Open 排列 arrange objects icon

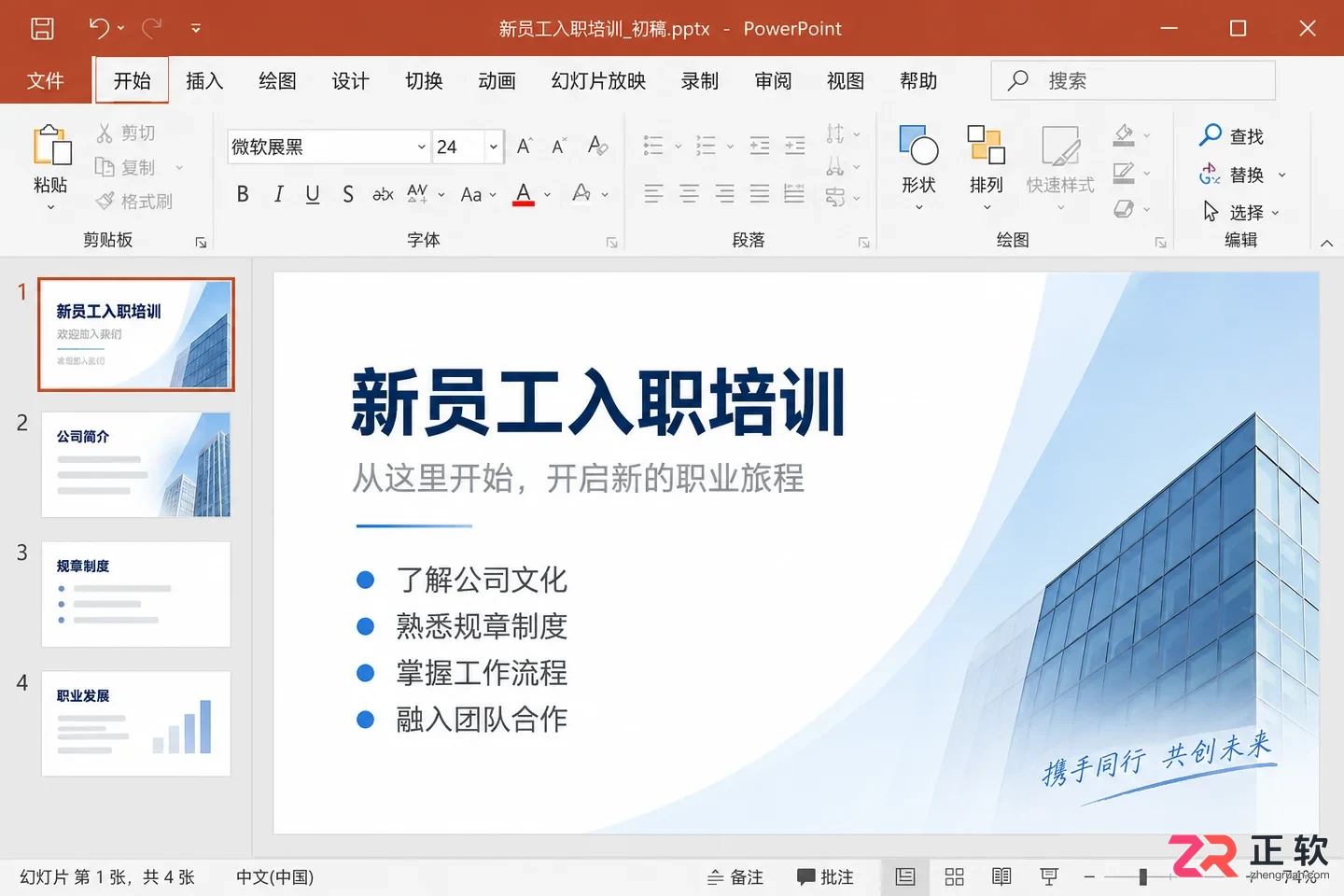[986, 146]
